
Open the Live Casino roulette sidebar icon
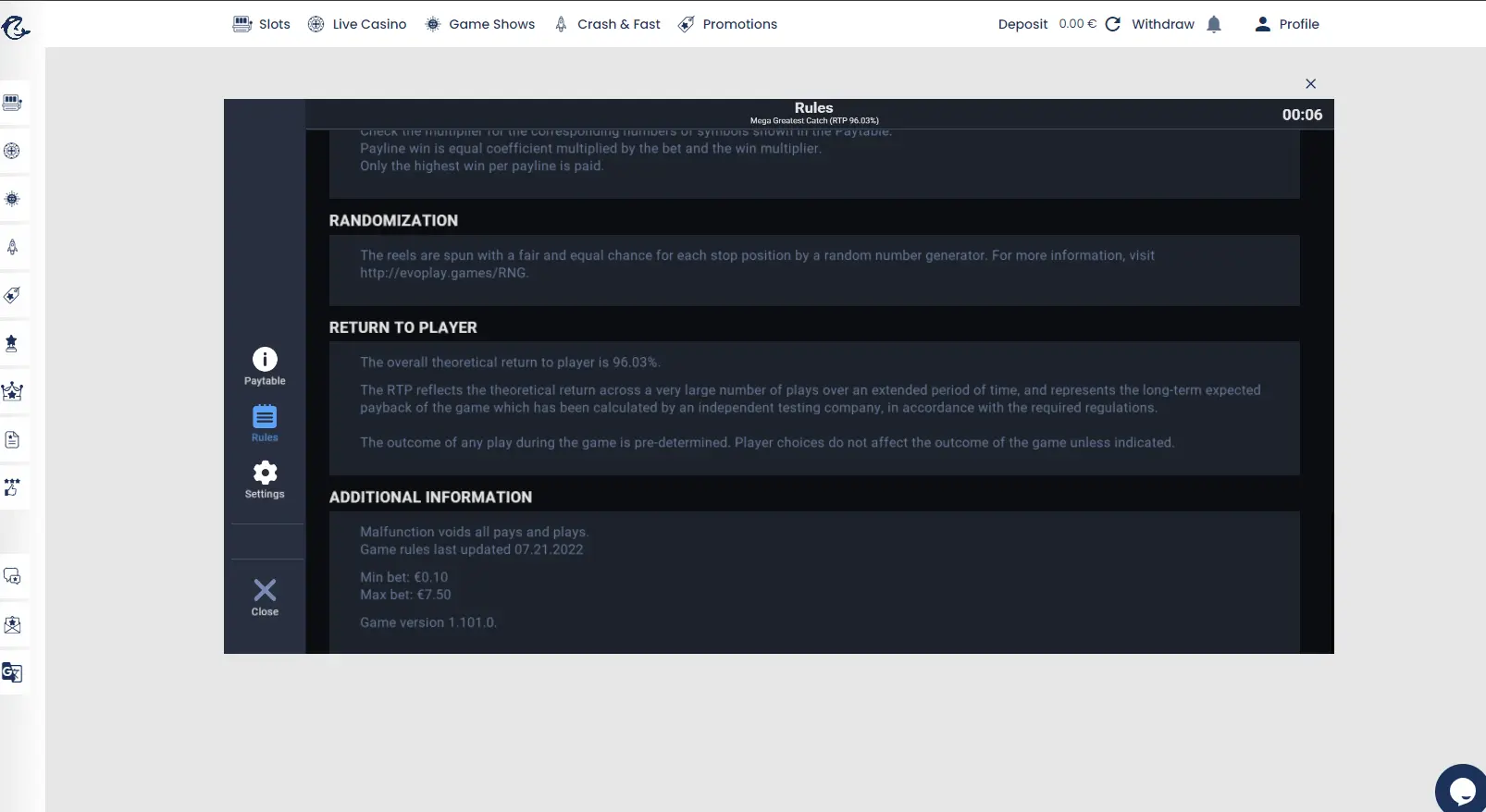click(x=12, y=151)
